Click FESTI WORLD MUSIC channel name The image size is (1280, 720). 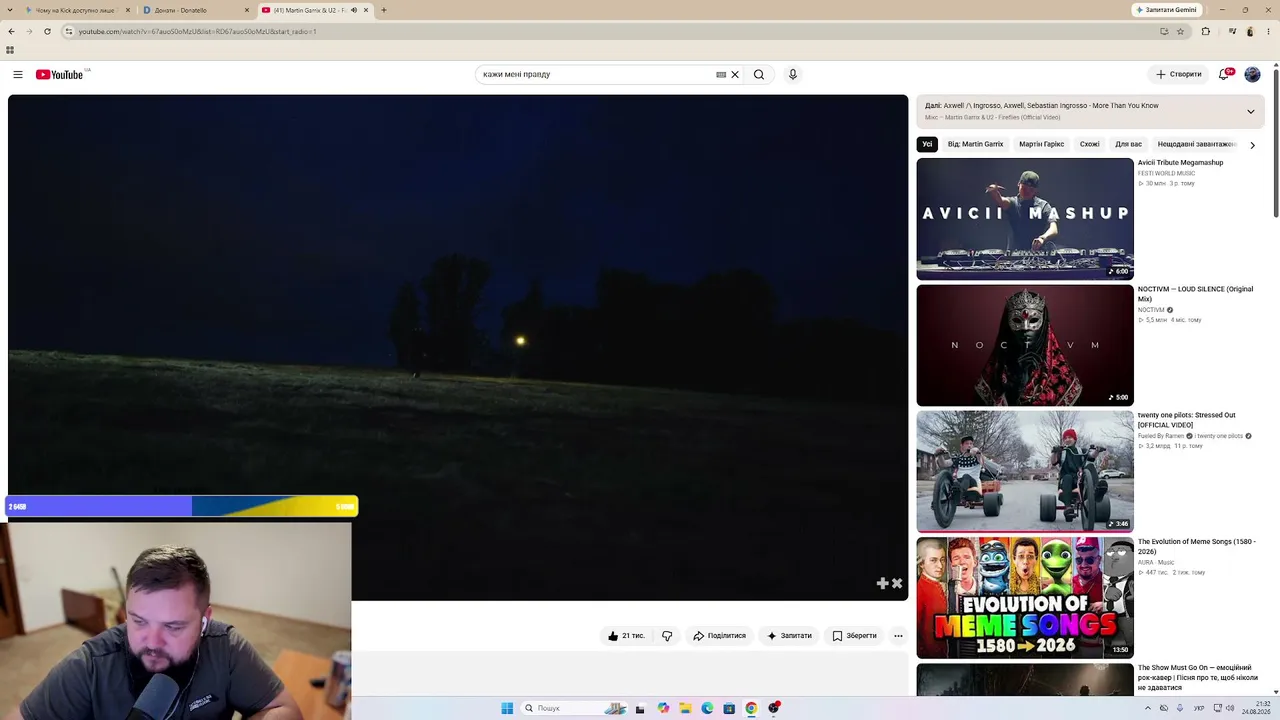click(x=1166, y=173)
